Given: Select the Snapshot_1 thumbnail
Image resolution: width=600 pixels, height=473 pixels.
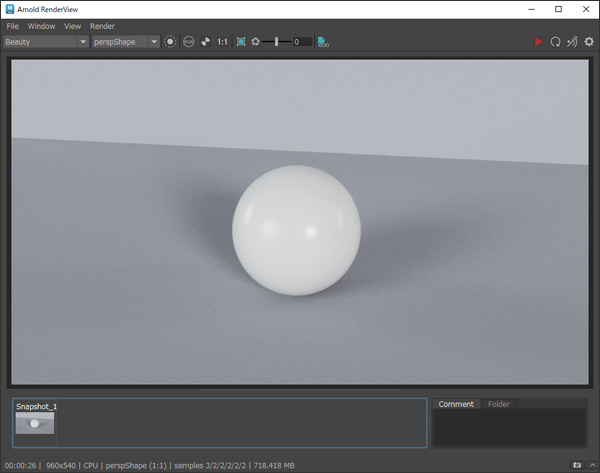Looking at the screenshot, I should point(35,423).
